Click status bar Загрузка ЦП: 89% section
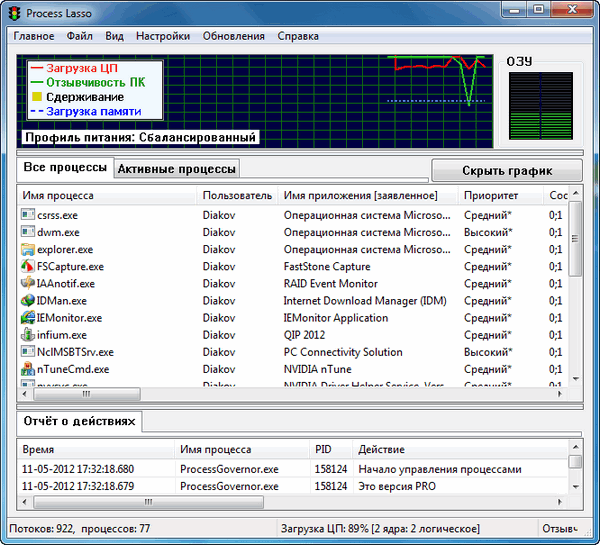The width and height of the screenshot is (600, 545). coord(380,529)
